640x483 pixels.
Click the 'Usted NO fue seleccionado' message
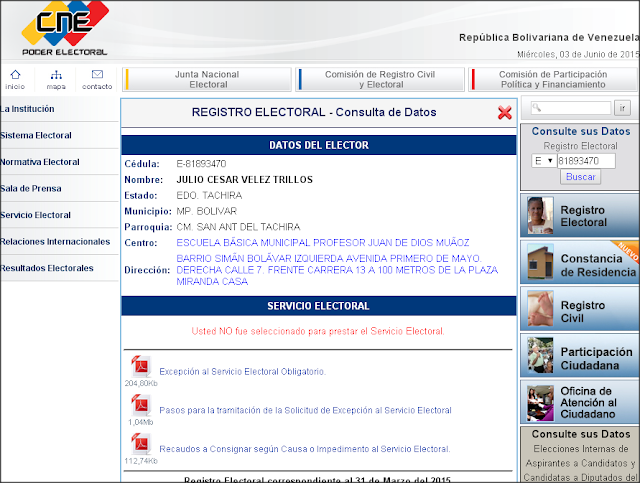point(318,331)
